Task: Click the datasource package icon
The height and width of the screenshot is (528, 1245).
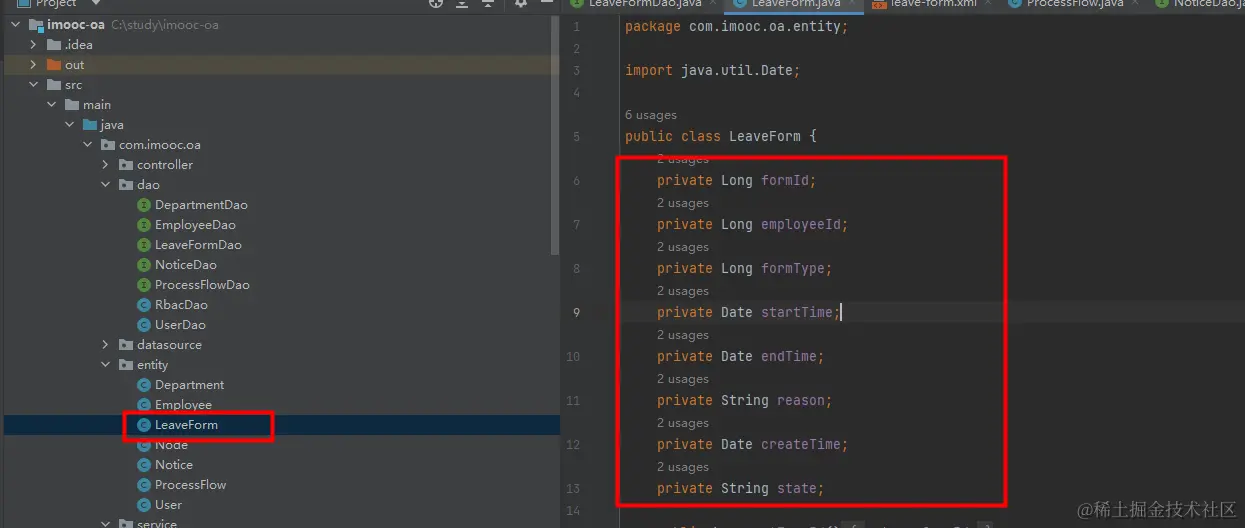Action: (x=126, y=345)
